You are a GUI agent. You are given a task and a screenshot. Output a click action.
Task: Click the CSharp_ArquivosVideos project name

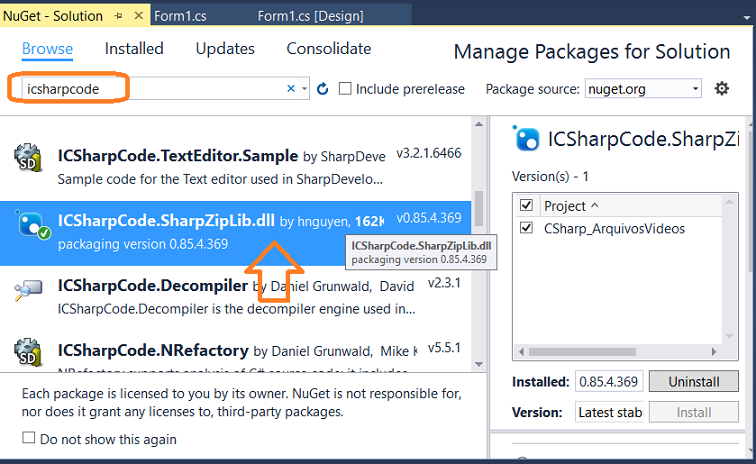[x=614, y=228]
